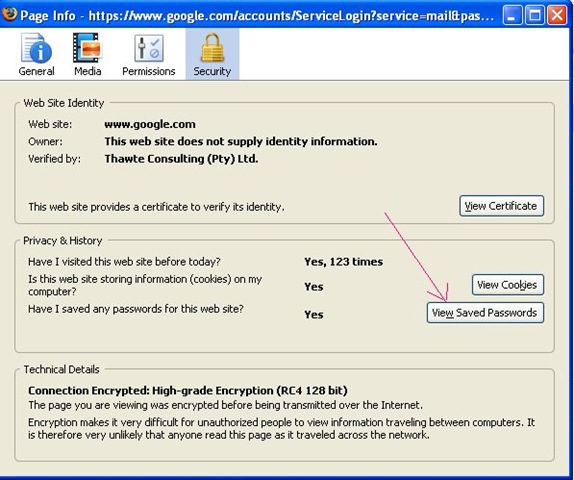Click 'Have I saved any passwords' question text
The height and width of the screenshot is (480, 574).
135,309
